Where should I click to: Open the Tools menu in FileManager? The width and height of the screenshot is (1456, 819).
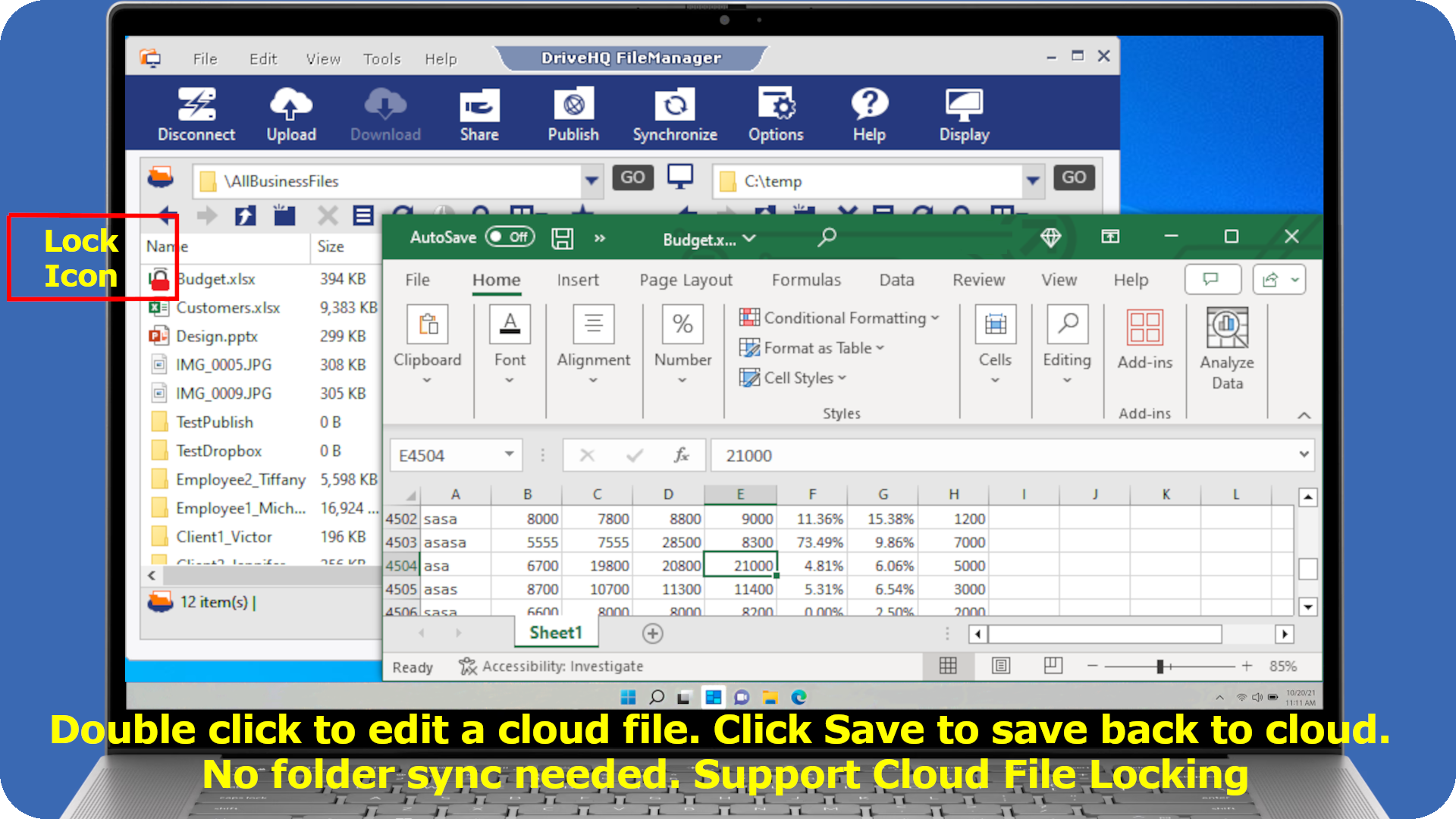tap(381, 59)
